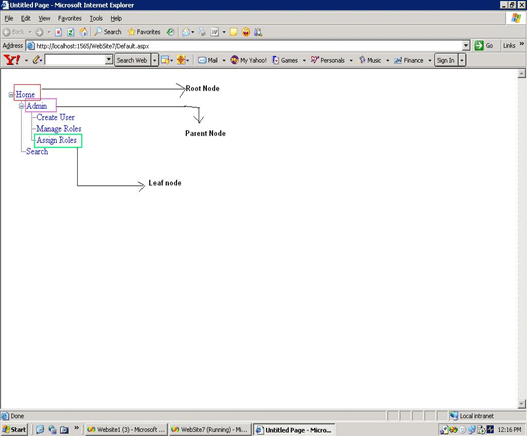Click the Yahoo bookmarks folder icon

pyautogui.click(x=165, y=60)
